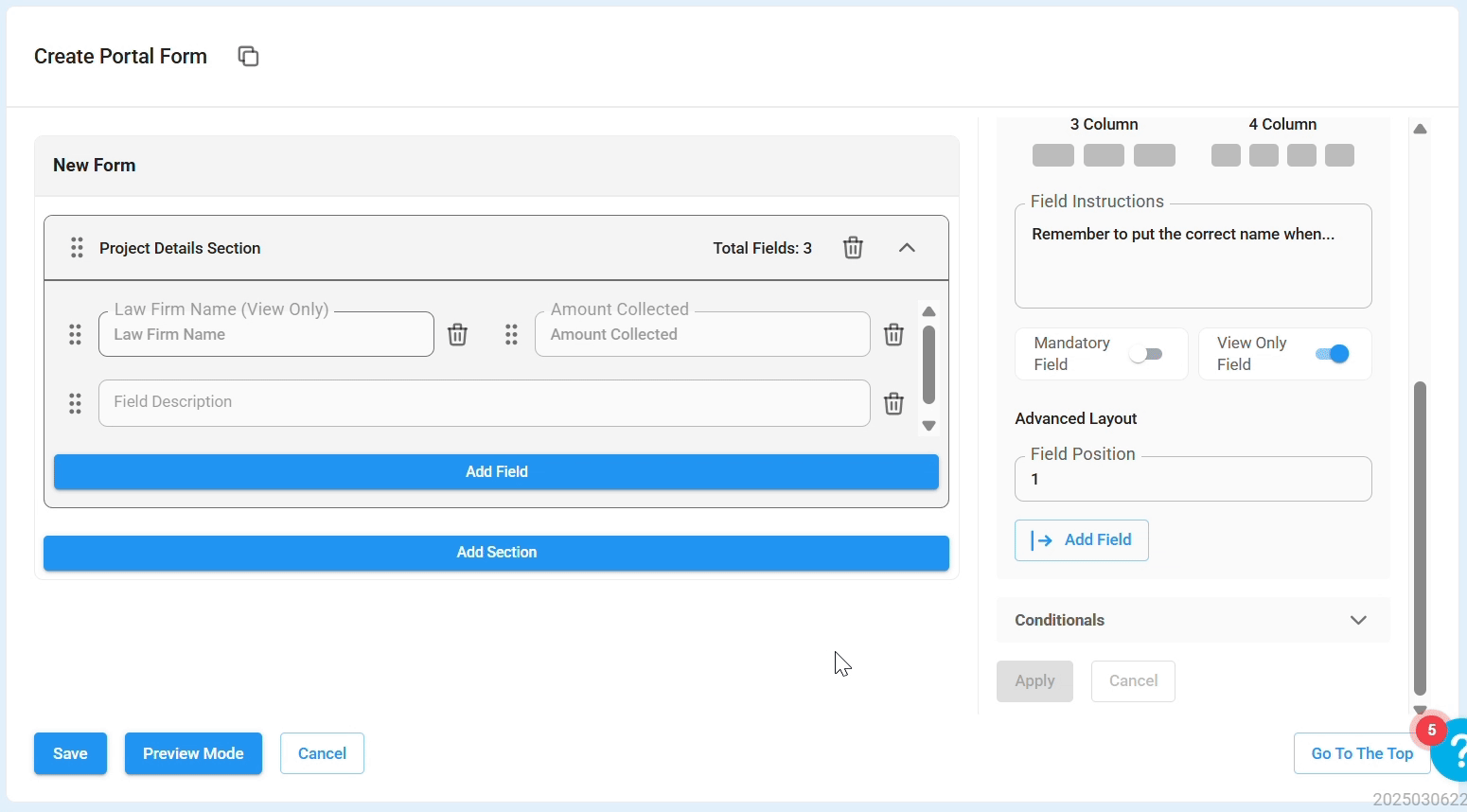Click the bottom Cancel button next to Preview Mode

(x=322, y=753)
